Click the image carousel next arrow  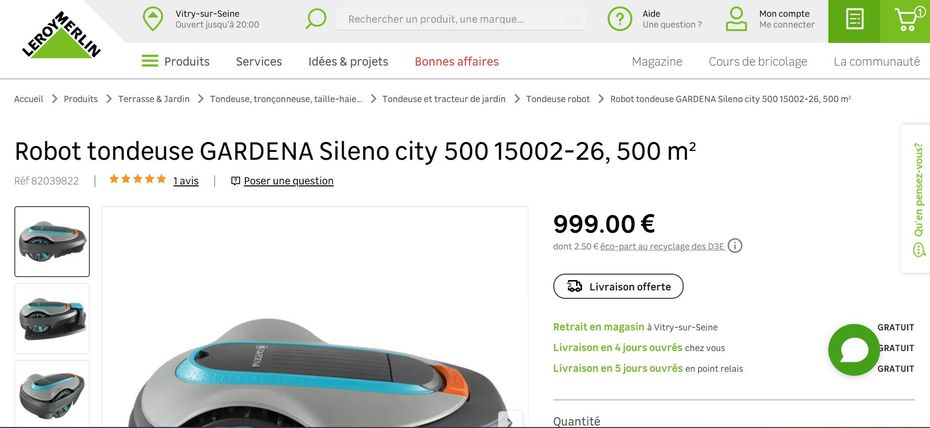(x=509, y=420)
